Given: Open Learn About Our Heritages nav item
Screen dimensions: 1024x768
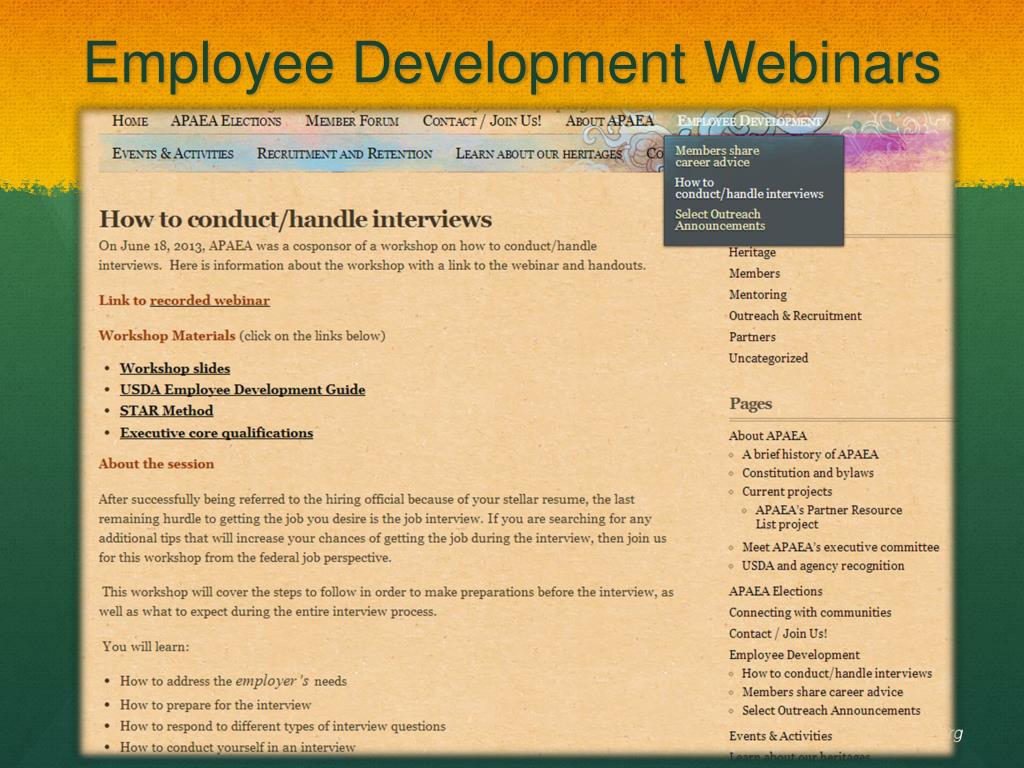Looking at the screenshot, I should [x=539, y=153].
